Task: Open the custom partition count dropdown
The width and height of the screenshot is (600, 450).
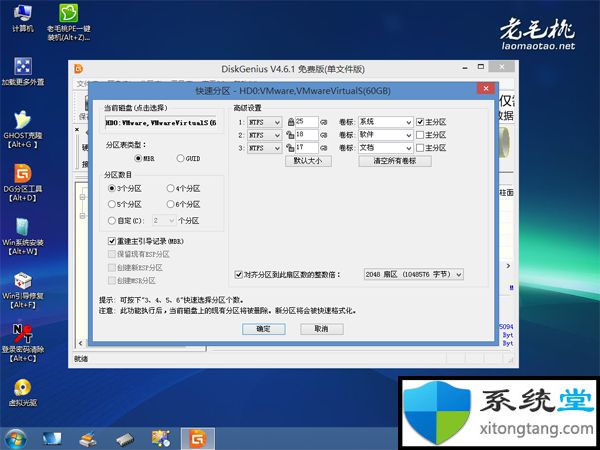Action: click(164, 220)
